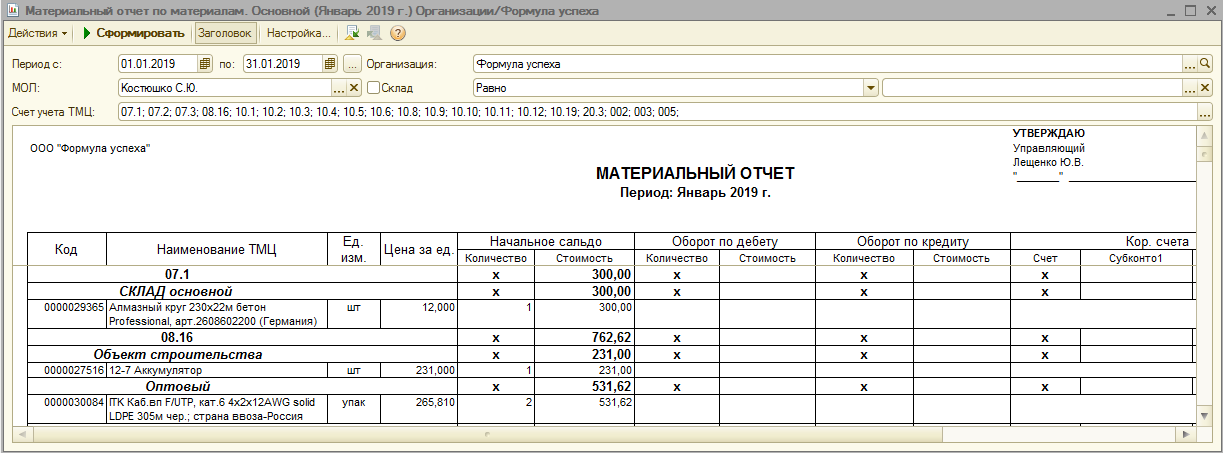Viewport: 1223px width, 453px height.
Task: Enable the Склад checkbox
Action: pos(373,88)
